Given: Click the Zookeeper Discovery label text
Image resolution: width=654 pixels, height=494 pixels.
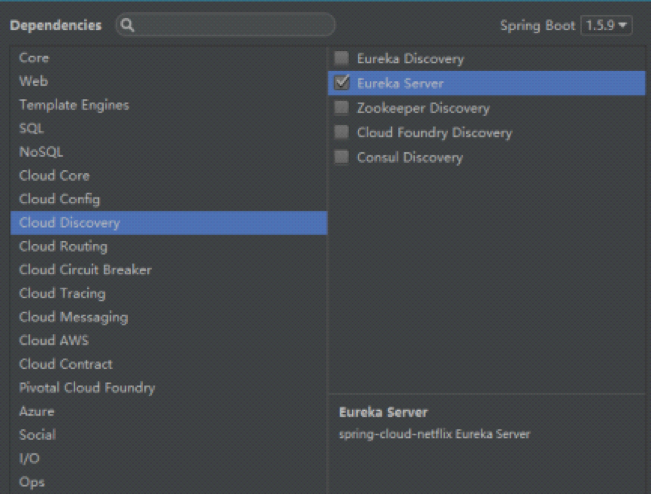Looking at the screenshot, I should click(x=423, y=108).
